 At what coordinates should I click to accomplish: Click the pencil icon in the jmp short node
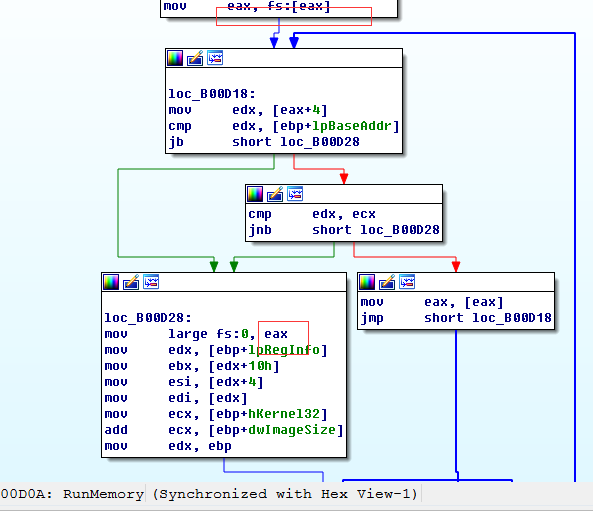pos(387,282)
